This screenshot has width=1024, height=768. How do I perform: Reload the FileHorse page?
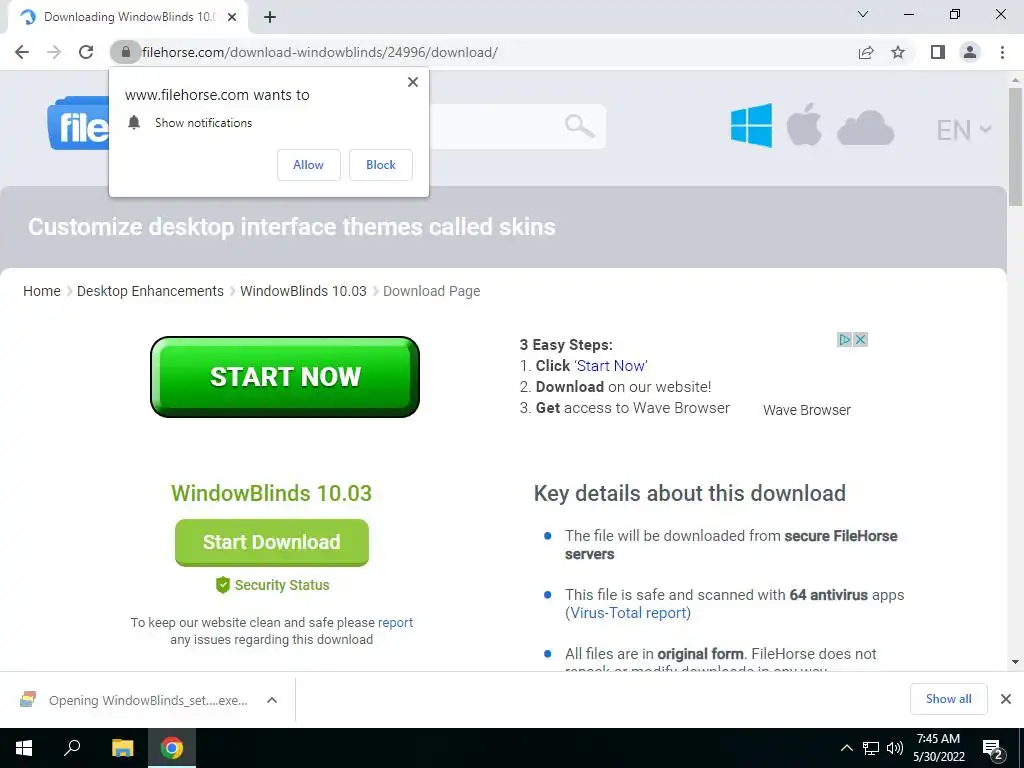coord(86,52)
